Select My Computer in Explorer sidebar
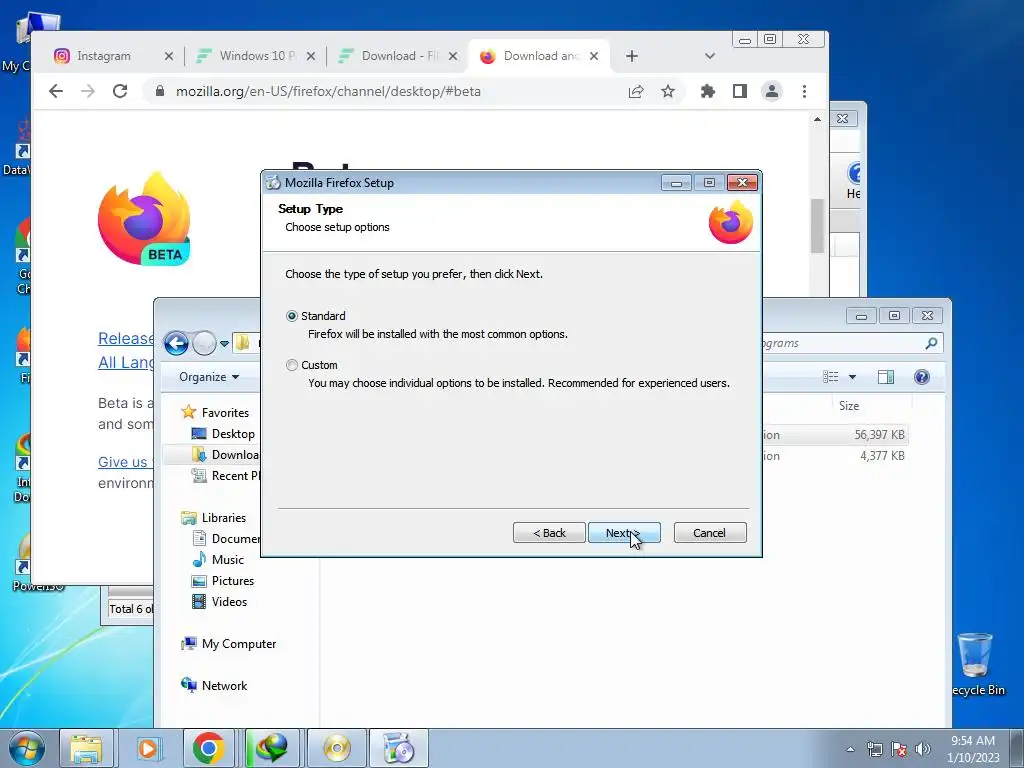Viewport: 1024px width, 768px height. 229,644
